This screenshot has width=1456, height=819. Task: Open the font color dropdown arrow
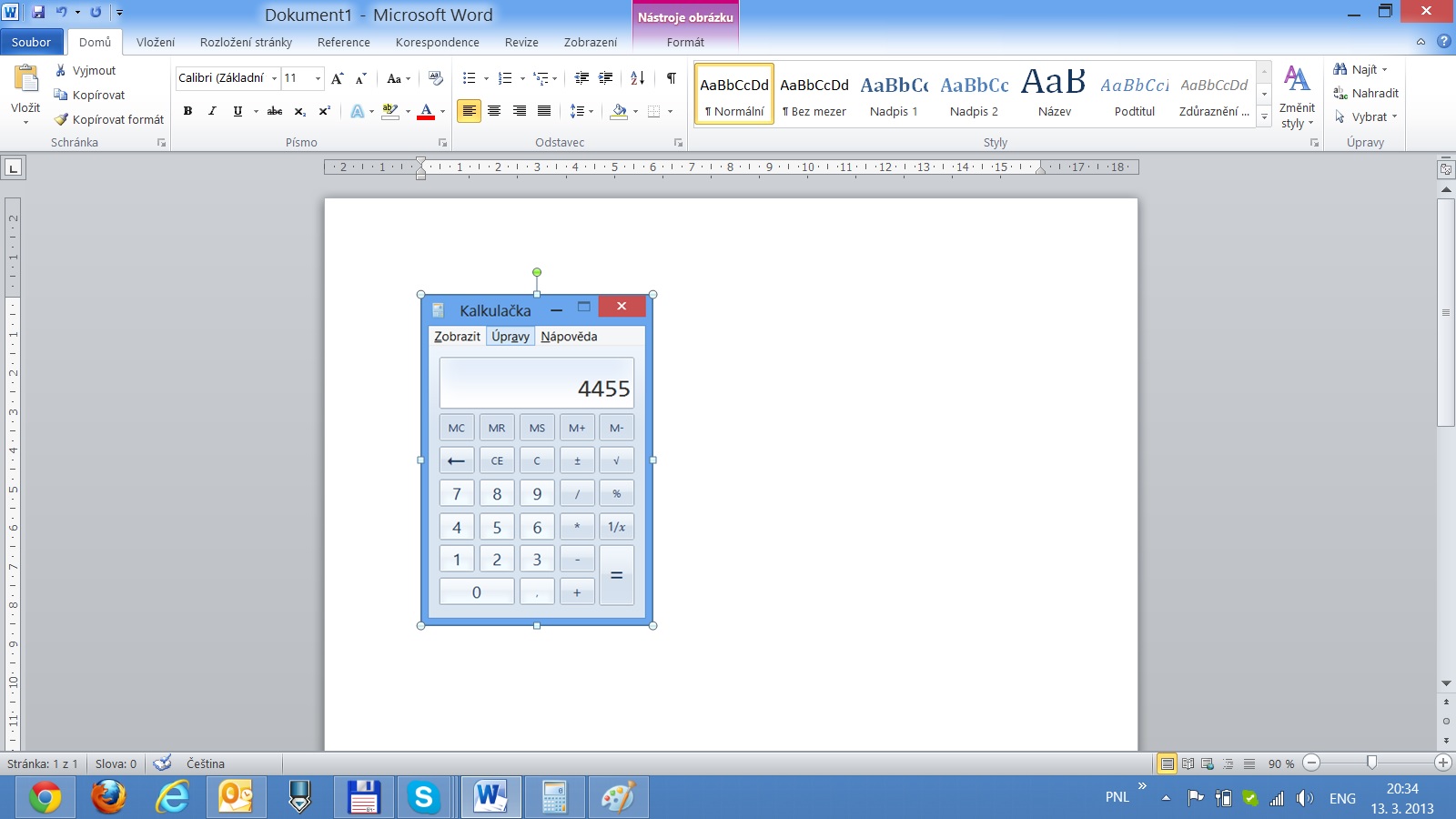click(x=443, y=111)
